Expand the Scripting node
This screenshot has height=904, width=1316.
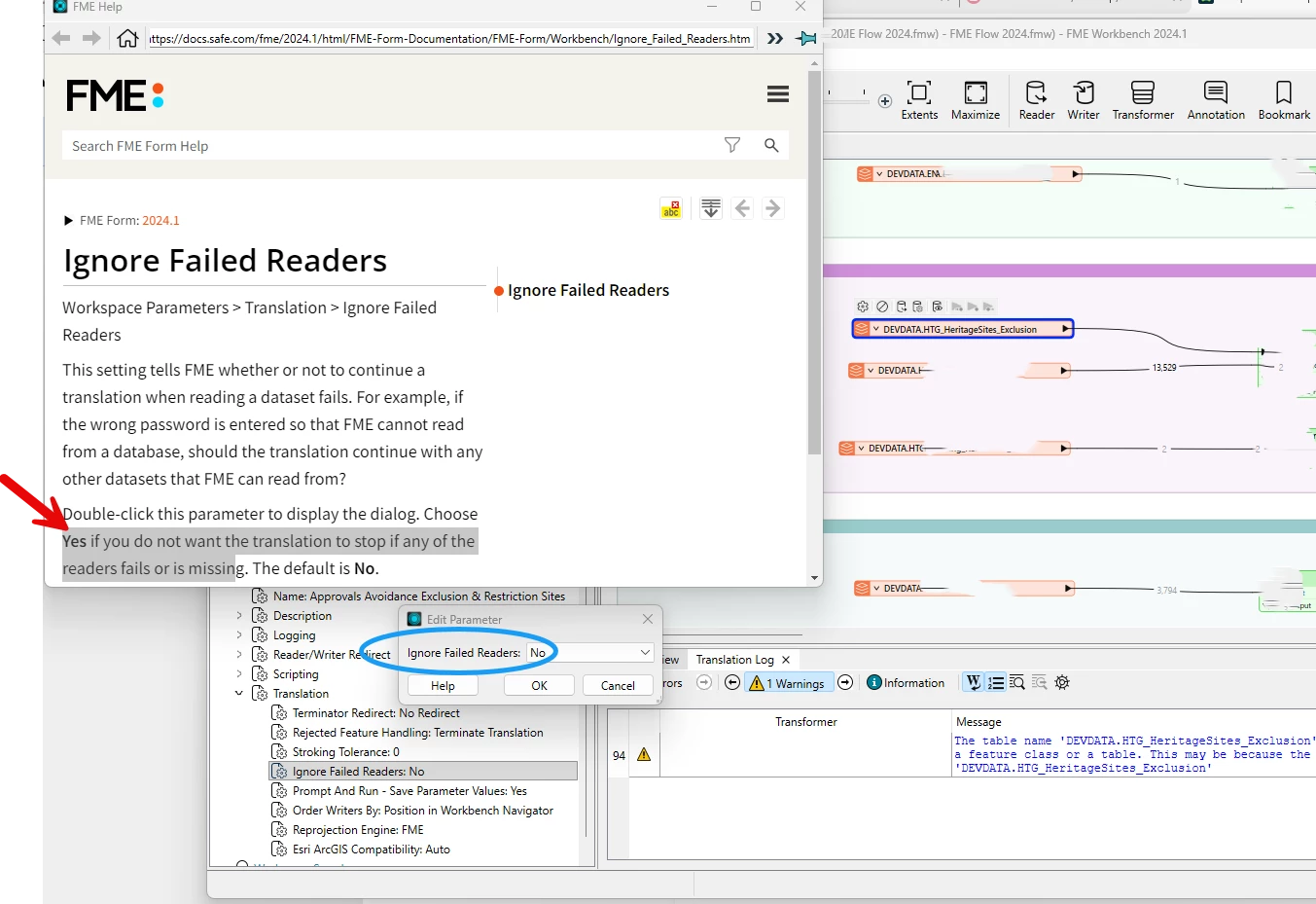(x=239, y=674)
